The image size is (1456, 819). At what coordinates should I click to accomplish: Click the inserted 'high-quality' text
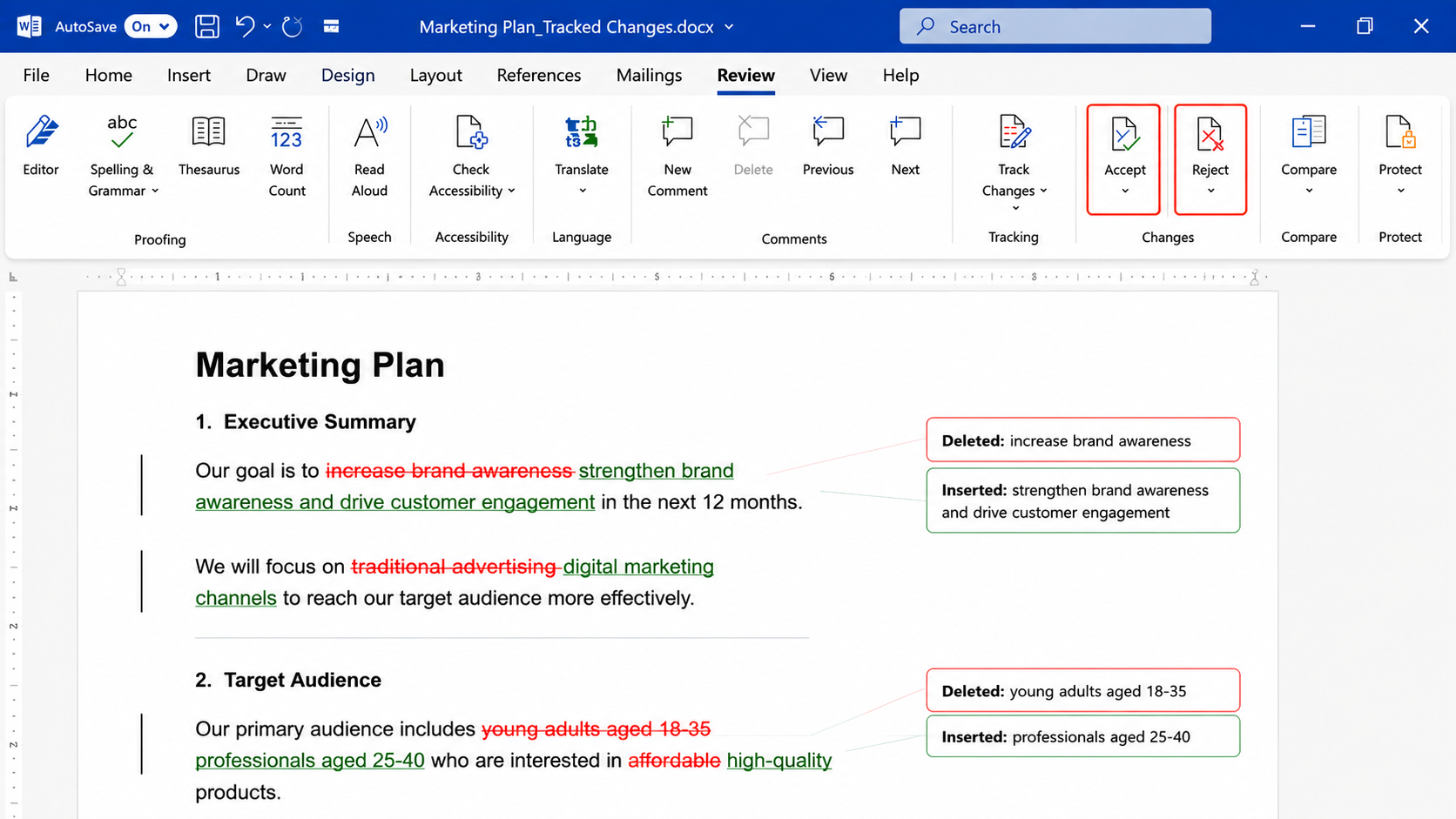pos(779,761)
